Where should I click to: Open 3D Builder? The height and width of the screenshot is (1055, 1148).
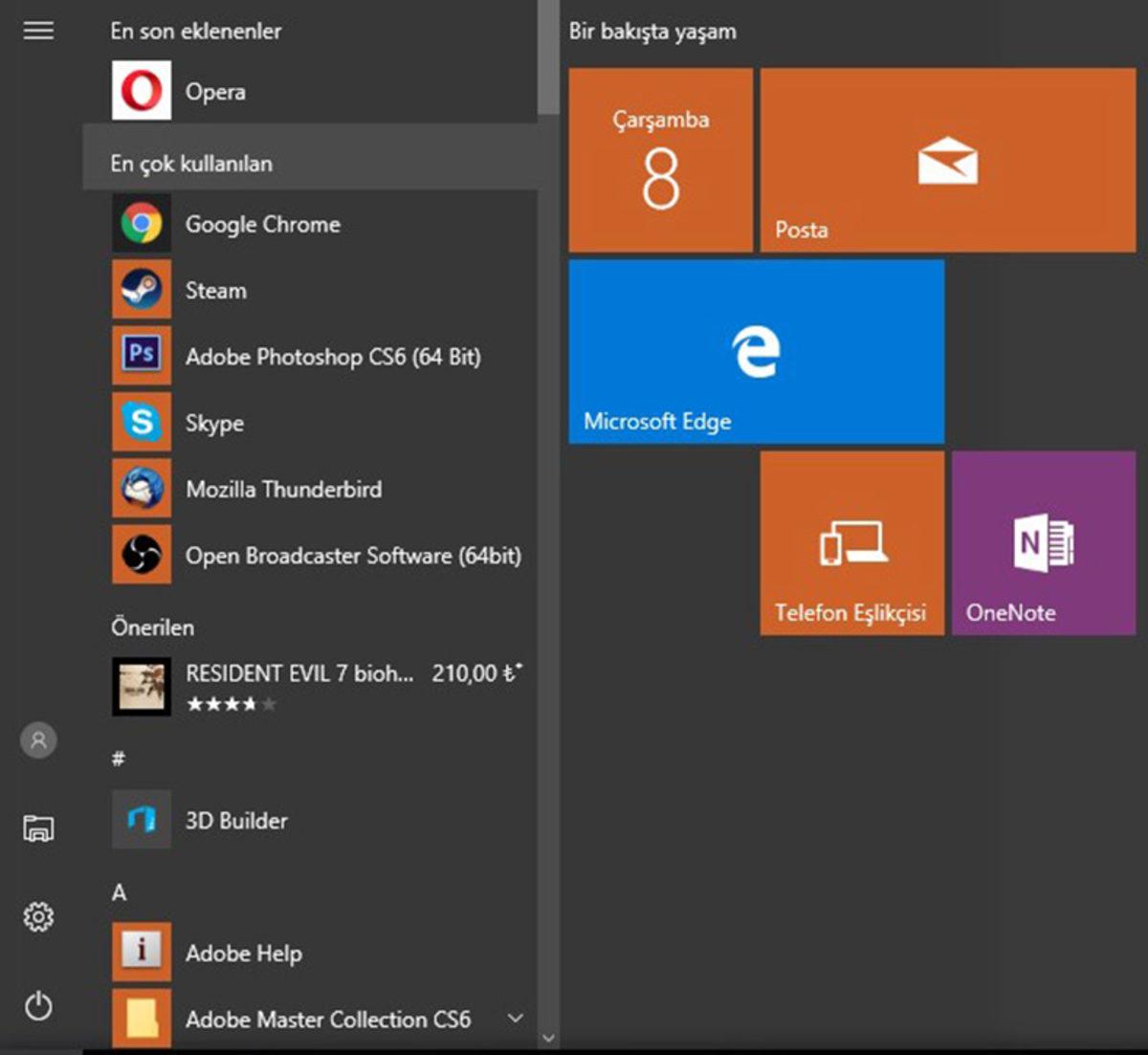pos(236,820)
